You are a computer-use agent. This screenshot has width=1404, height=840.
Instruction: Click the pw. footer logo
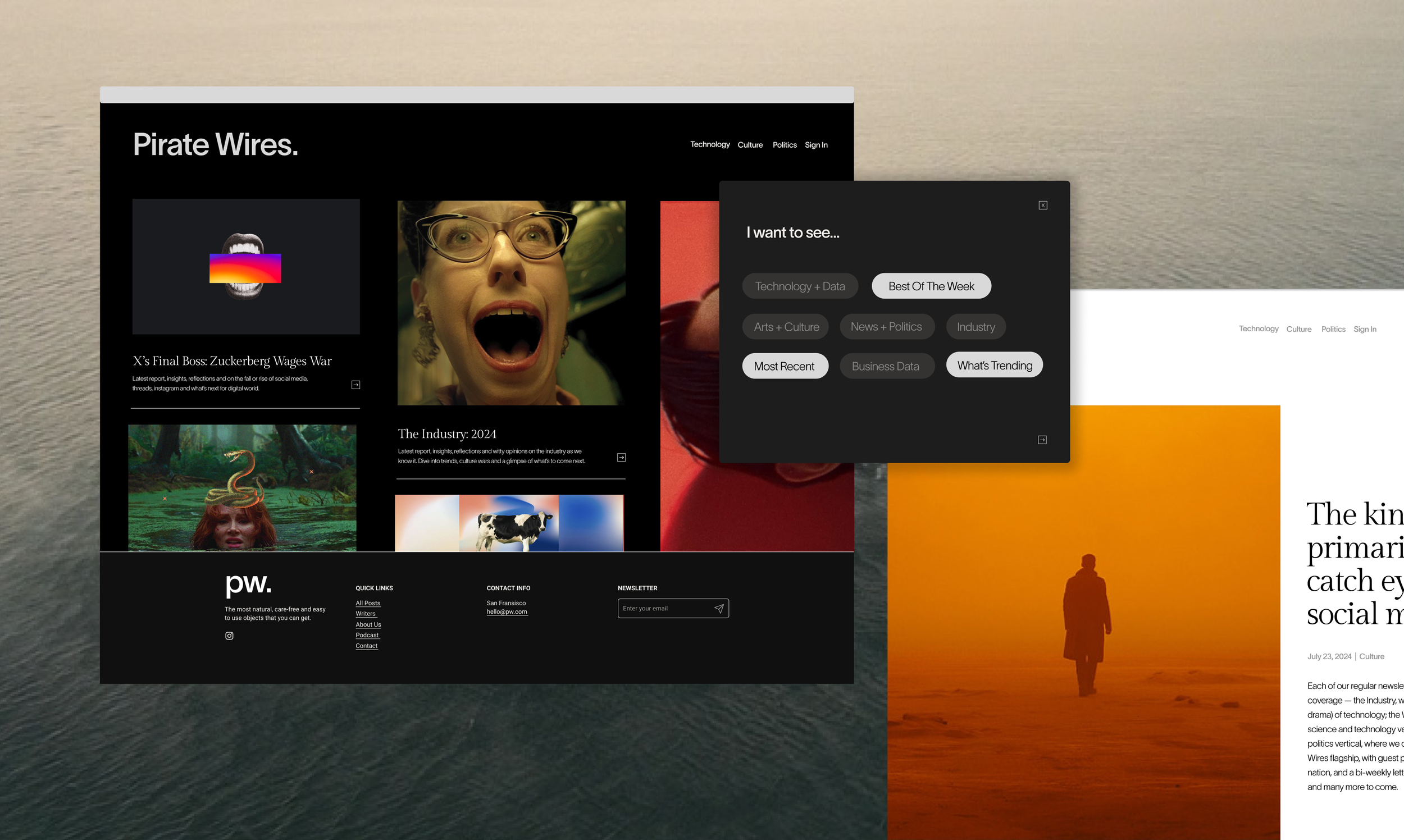tap(248, 583)
